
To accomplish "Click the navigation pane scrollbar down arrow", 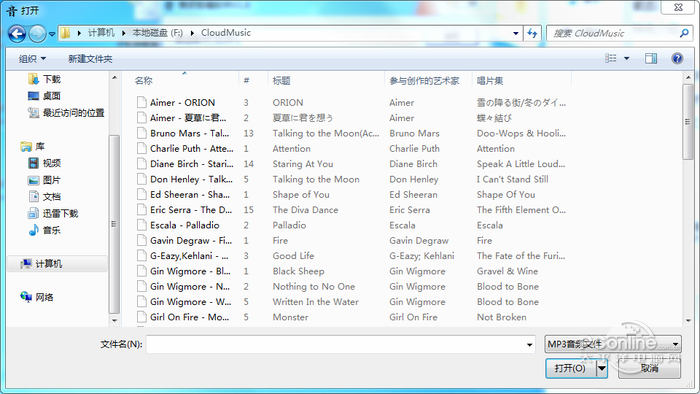I will coord(114,320).
